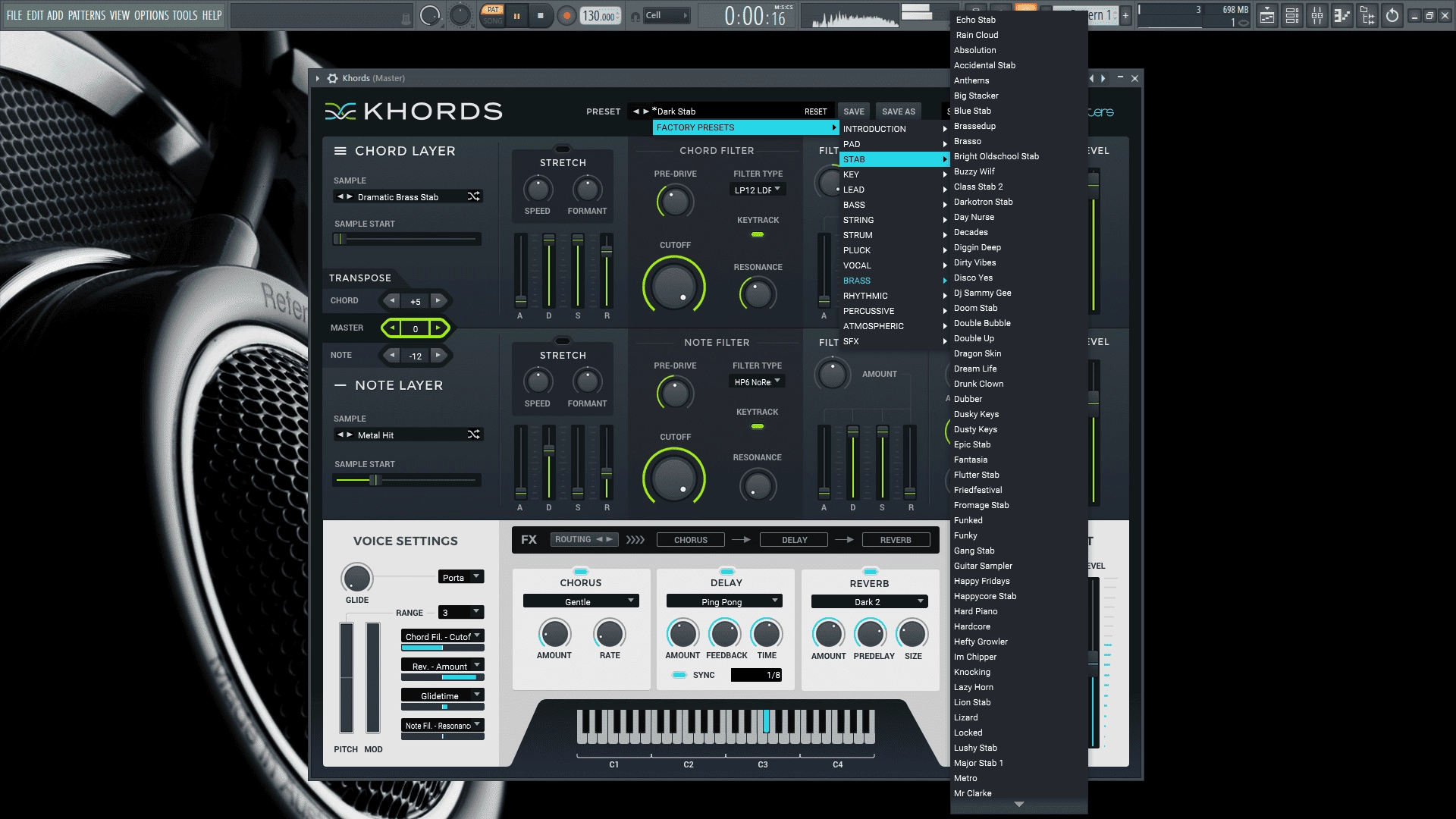The image size is (1456, 819).
Task: Decrease the Chord transpose value
Action: (392, 301)
